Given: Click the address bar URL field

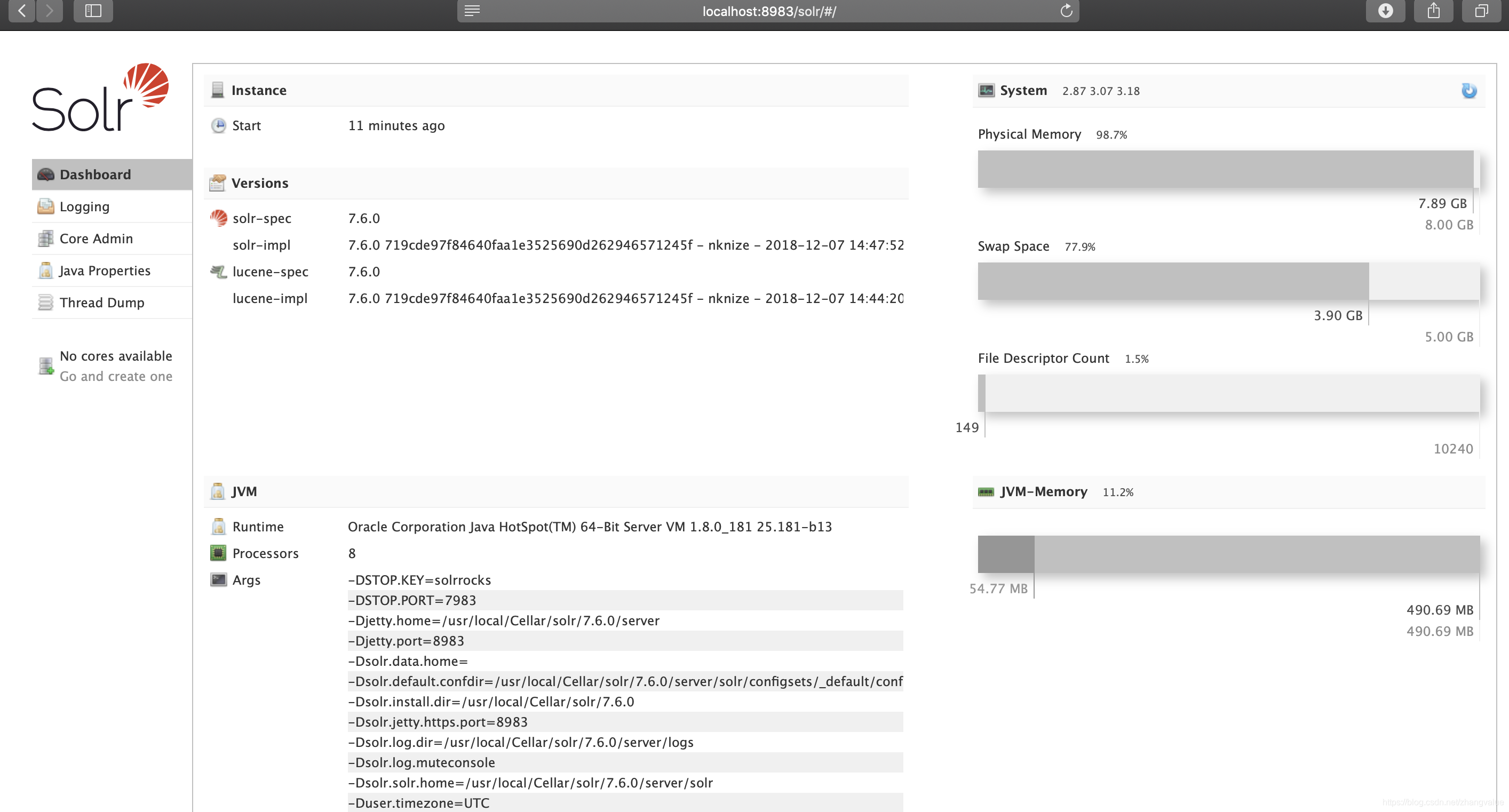Looking at the screenshot, I should click(x=768, y=11).
